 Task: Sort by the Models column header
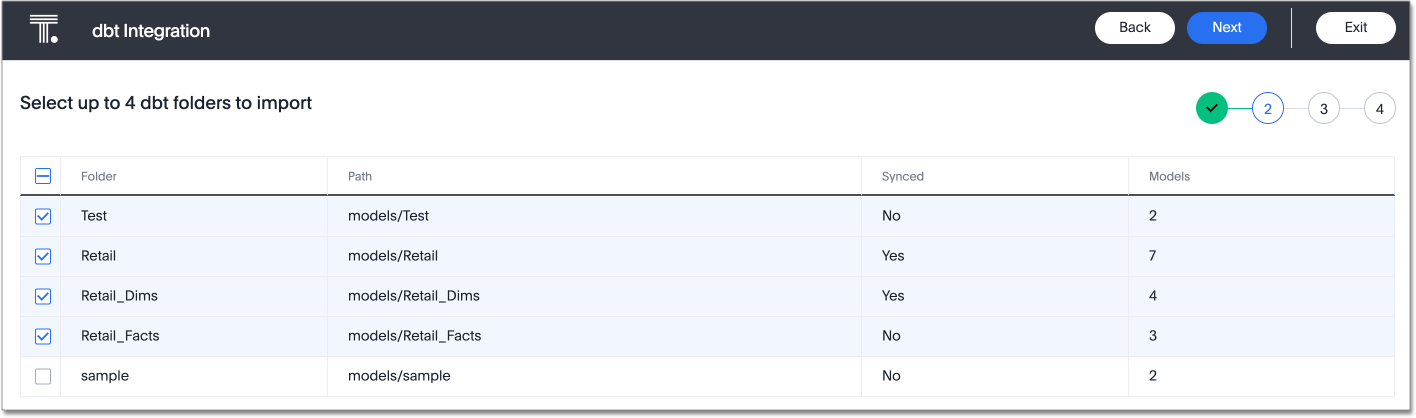point(1169,176)
